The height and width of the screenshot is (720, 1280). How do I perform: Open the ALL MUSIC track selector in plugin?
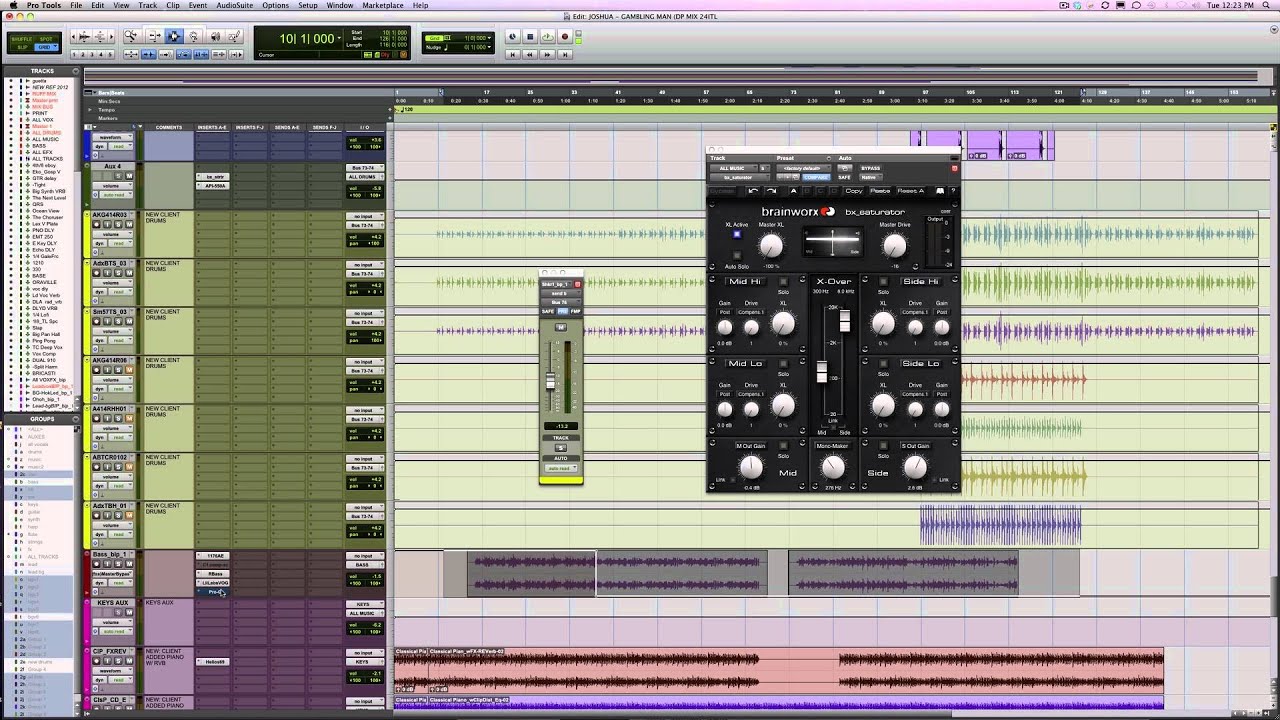tap(733, 168)
